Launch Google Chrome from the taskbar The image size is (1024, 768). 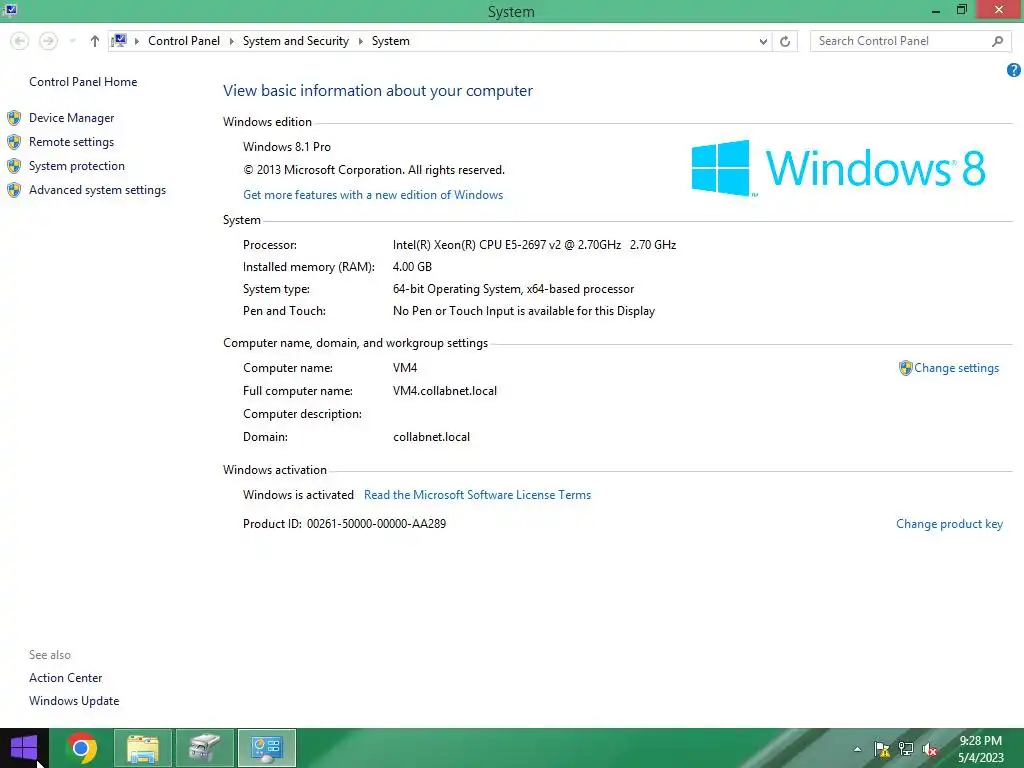click(82, 748)
